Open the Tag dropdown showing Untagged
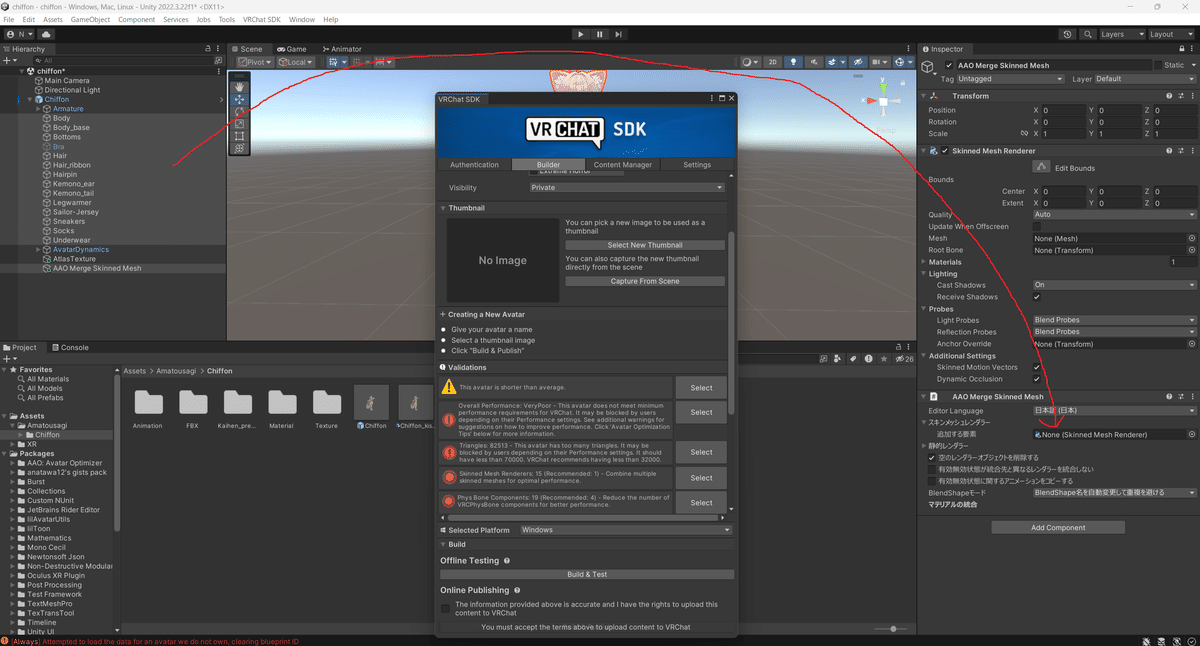This screenshot has width=1200, height=646. [1011, 79]
